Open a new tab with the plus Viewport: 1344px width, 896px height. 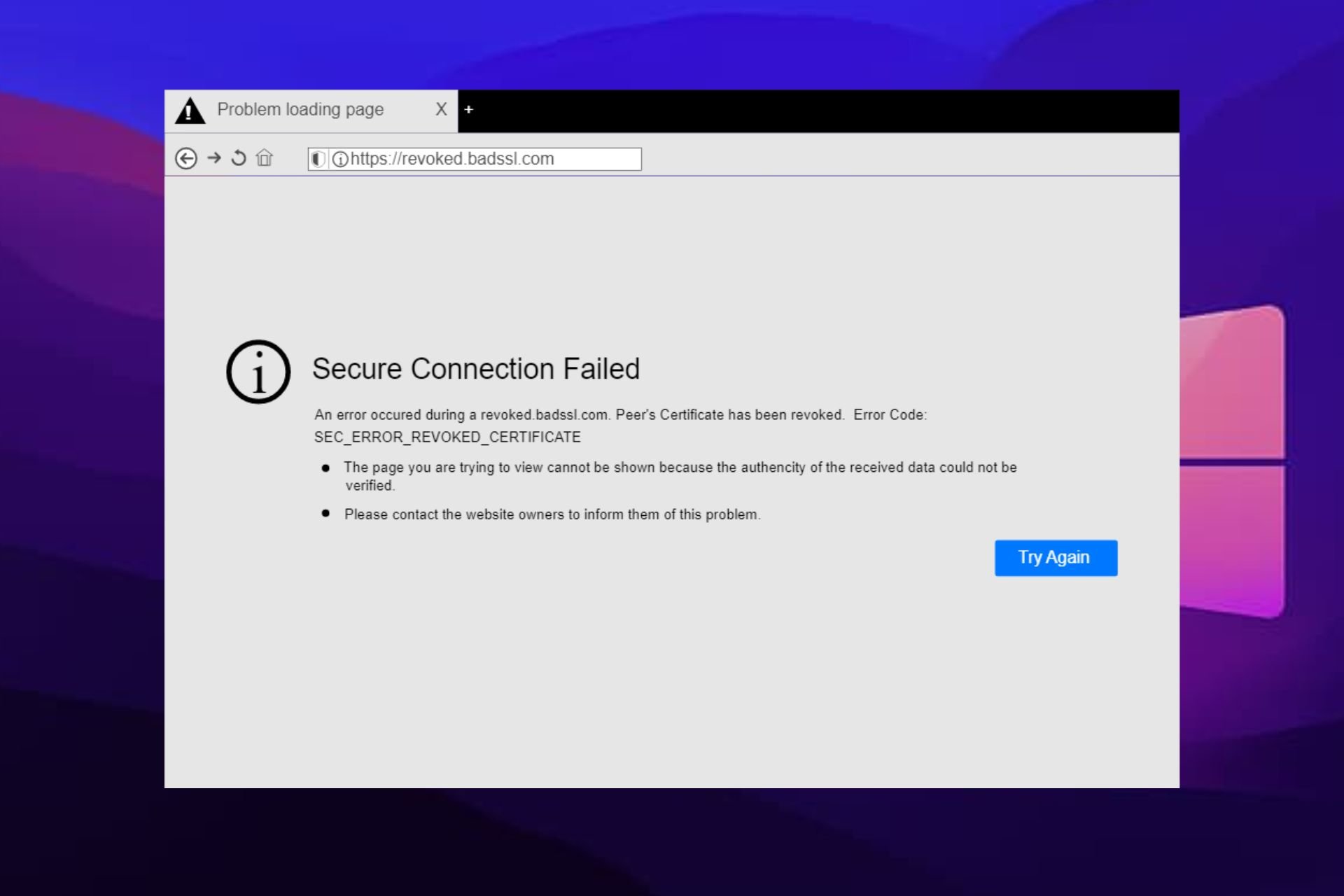point(469,109)
